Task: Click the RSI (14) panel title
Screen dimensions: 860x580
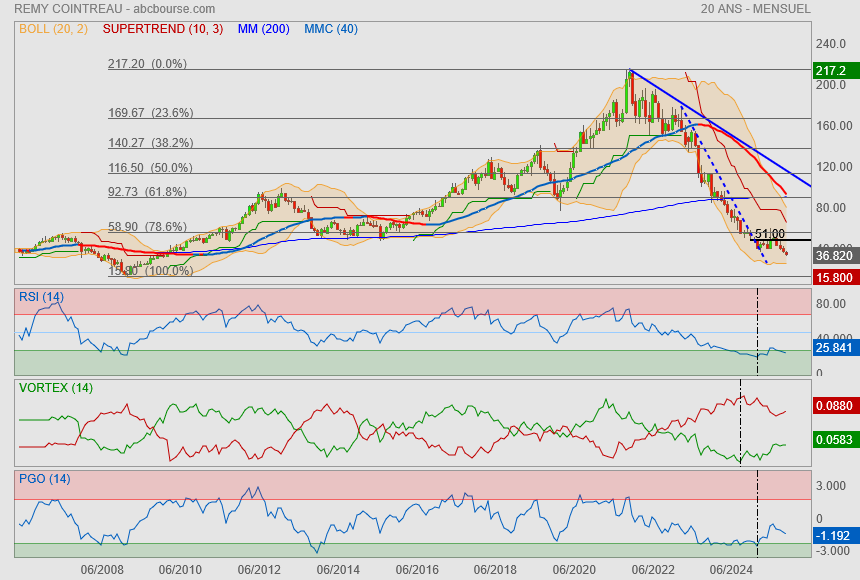Action: (41, 297)
